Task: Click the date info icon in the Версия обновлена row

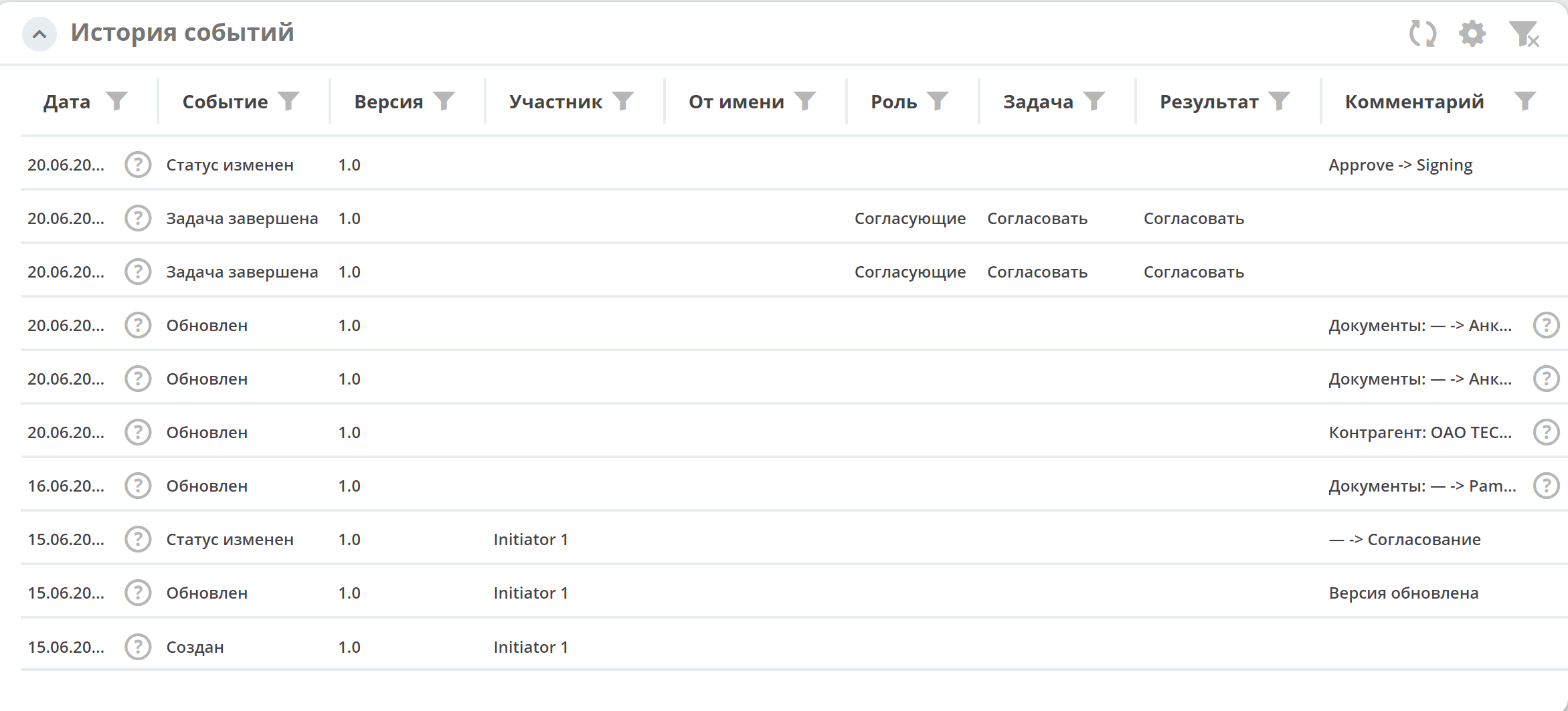Action: 138,593
